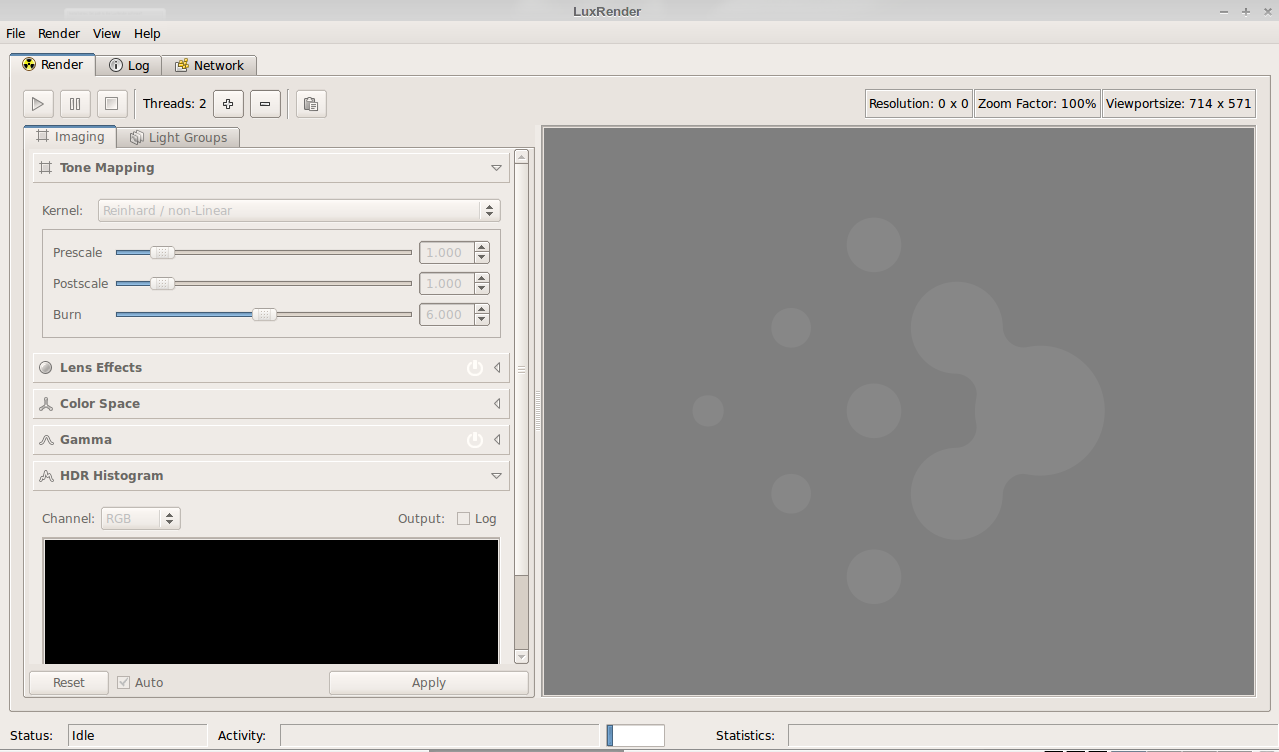This screenshot has height=752, width=1279.
Task: Click the Prescale slider handle
Action: pos(162,253)
